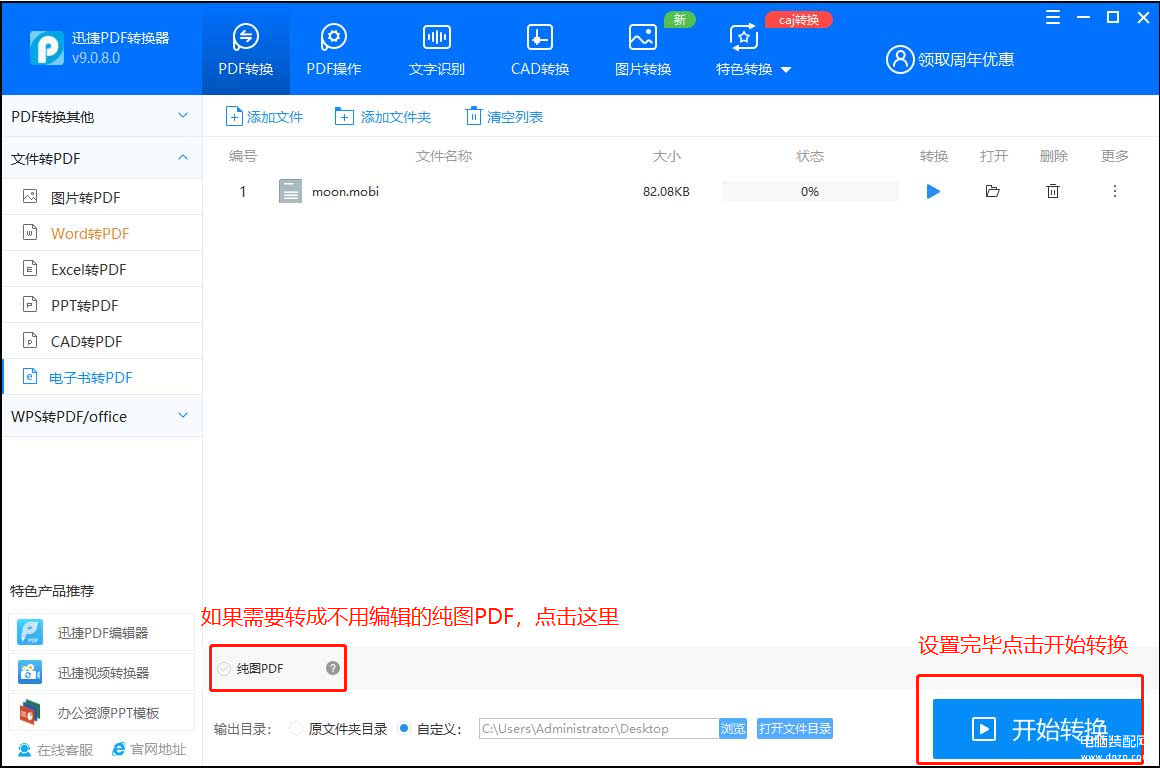Collapse the 文件转PDF section
The image size is (1160, 770).
102,158
